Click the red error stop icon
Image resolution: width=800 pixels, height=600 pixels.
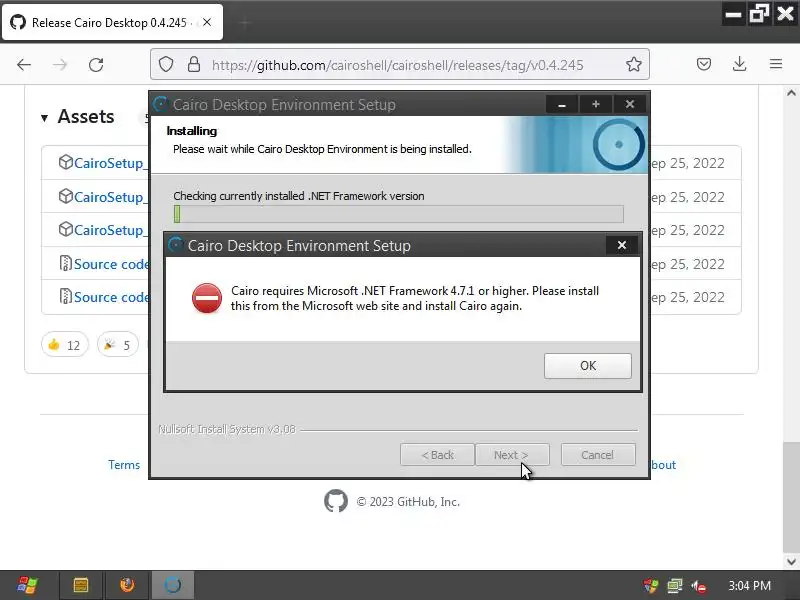(207, 298)
